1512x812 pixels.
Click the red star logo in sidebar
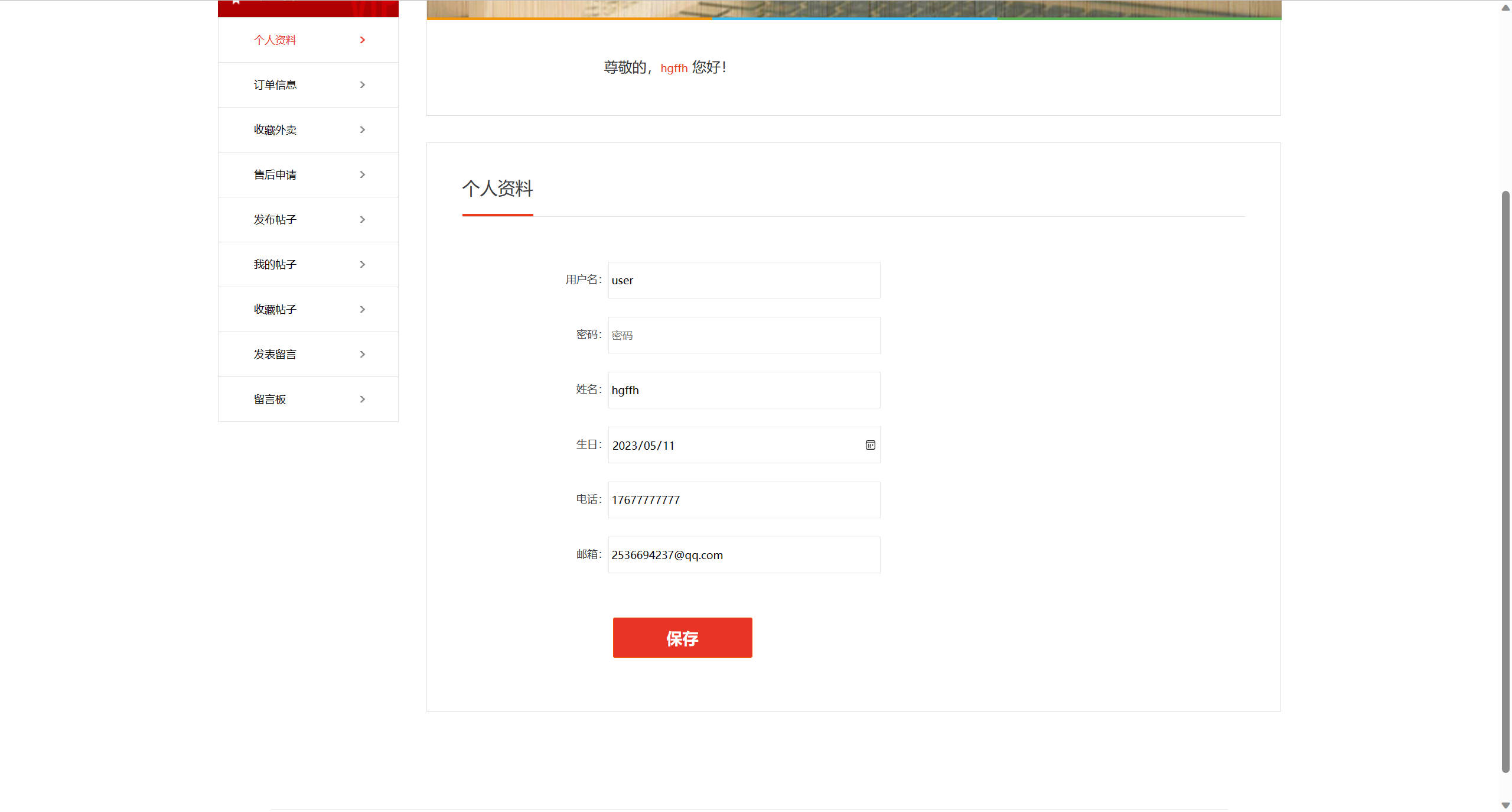point(235,3)
